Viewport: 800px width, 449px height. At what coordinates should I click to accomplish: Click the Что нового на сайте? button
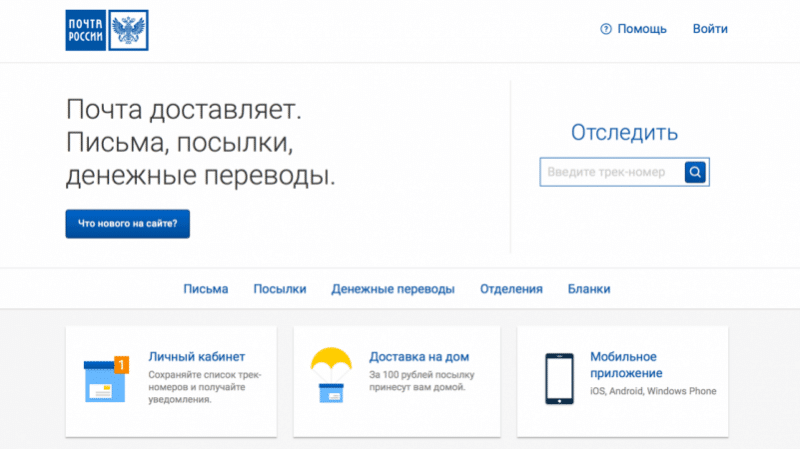pos(128,223)
